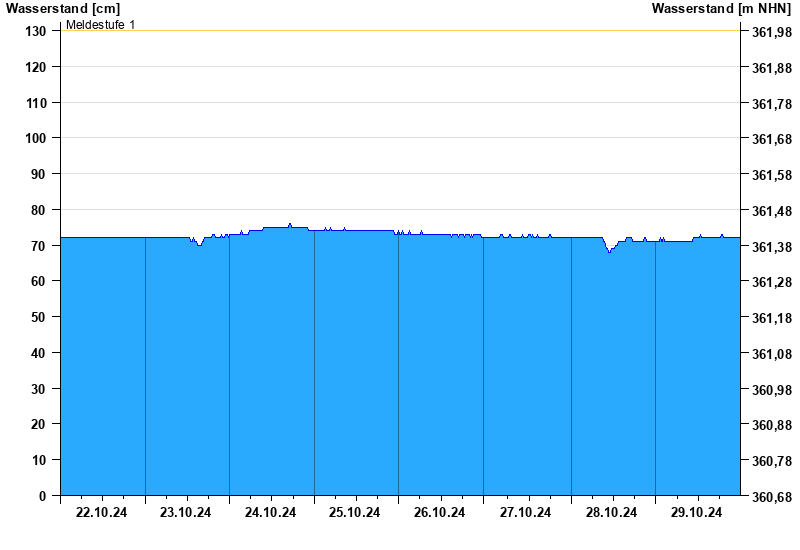800x550 pixels.
Task: Click the 22.10.24 date label
Action: (102, 513)
